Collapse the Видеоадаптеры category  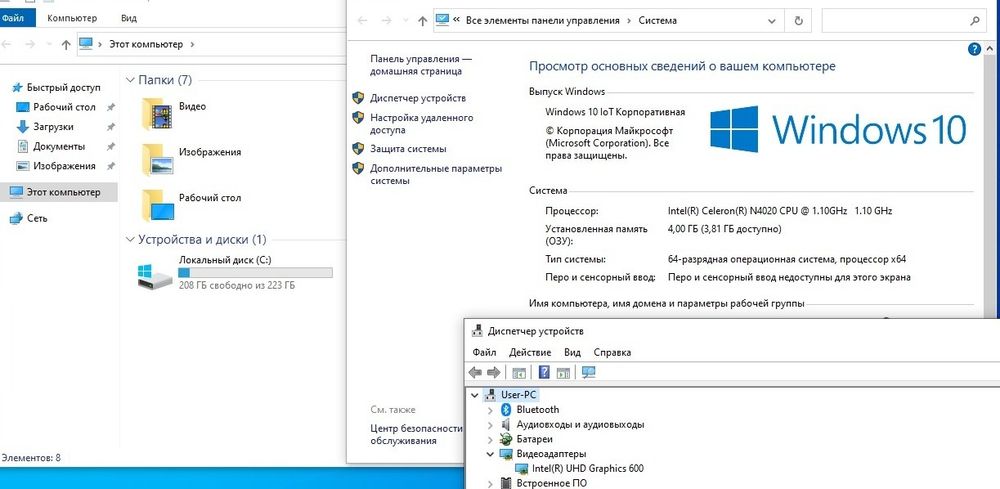point(490,454)
